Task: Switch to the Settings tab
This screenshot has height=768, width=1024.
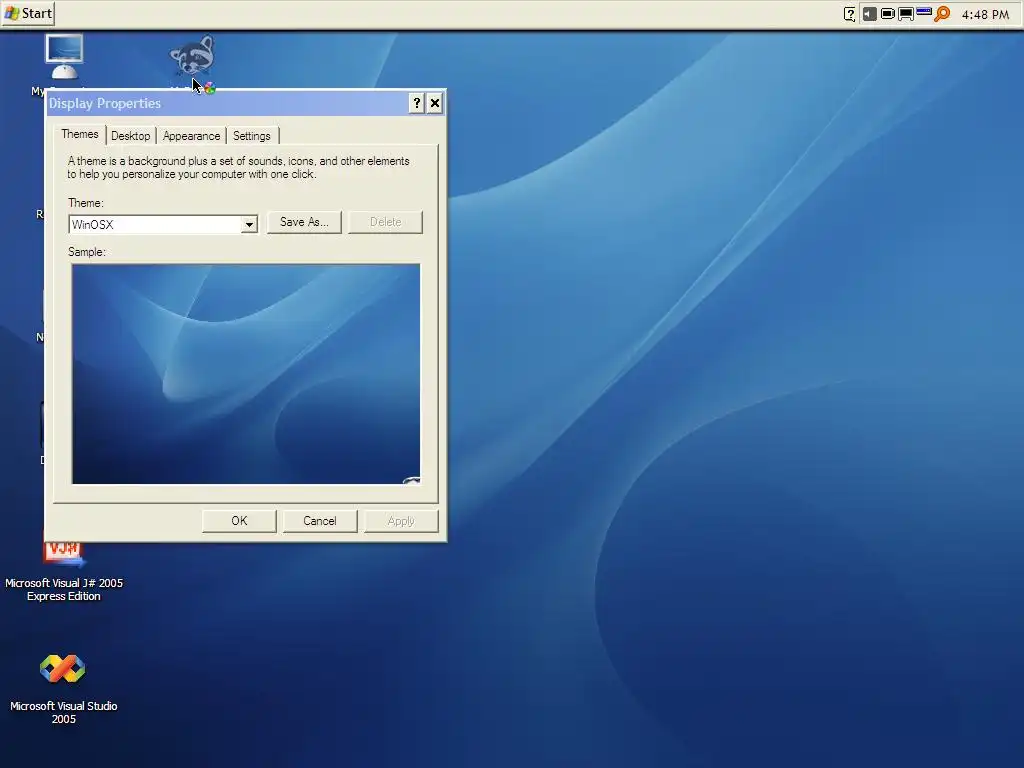Action: 251,136
